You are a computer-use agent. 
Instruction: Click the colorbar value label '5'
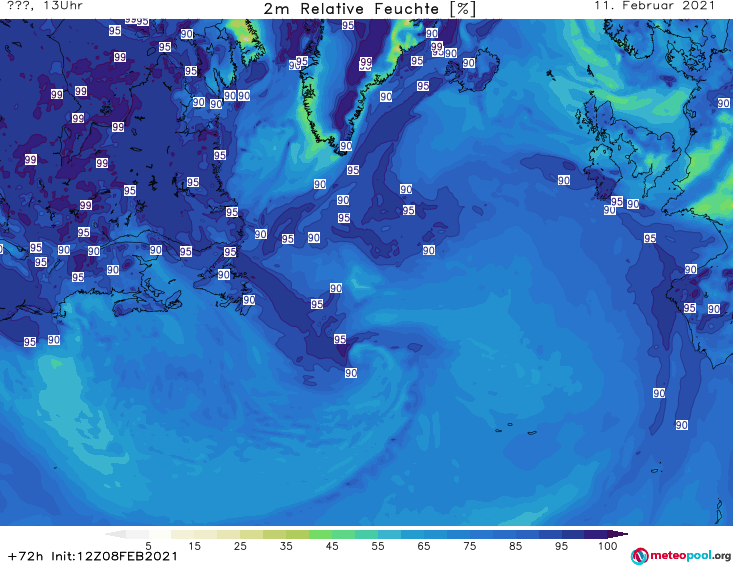148,546
